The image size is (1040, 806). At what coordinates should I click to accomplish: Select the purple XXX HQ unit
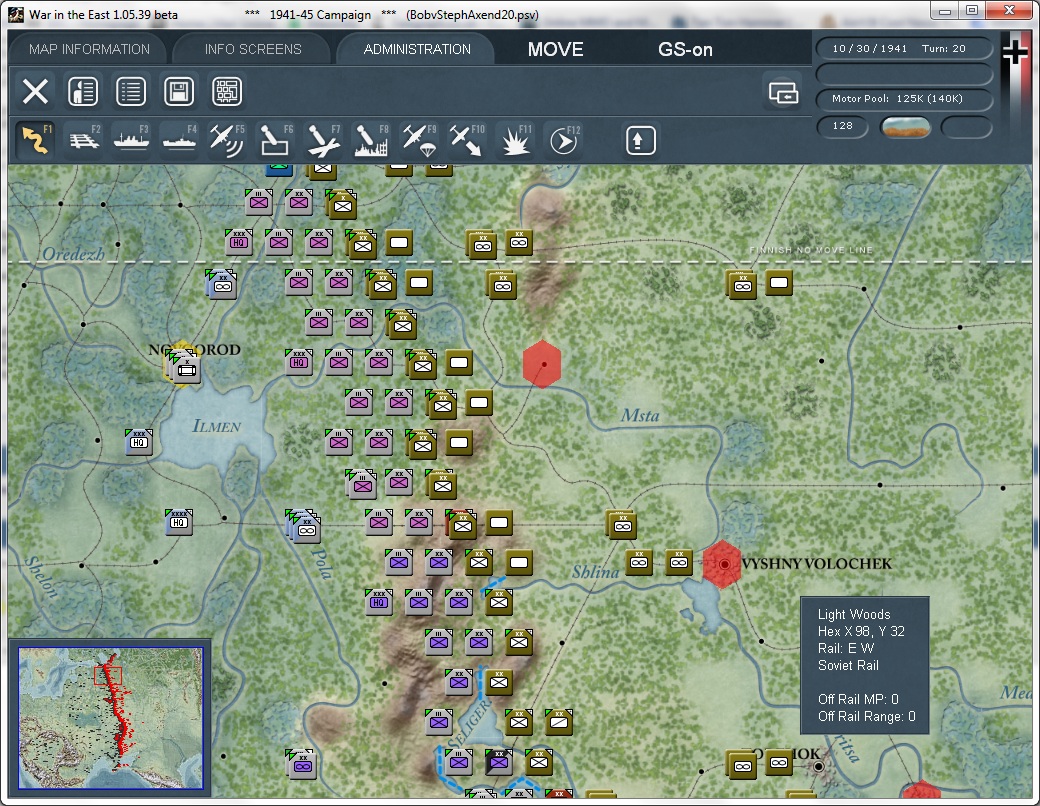pos(379,602)
